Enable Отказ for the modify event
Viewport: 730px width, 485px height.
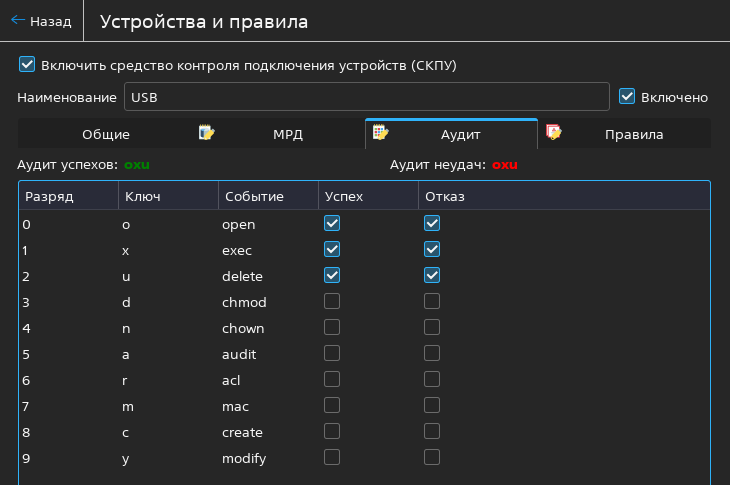coord(432,457)
